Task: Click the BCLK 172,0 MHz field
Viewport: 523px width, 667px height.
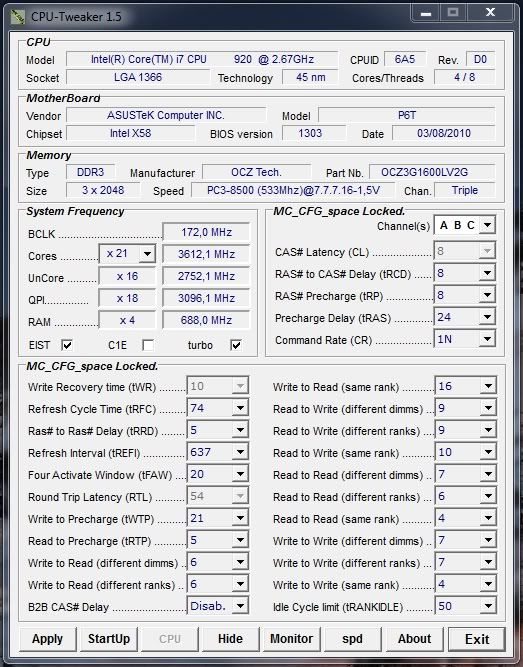Action: [x=206, y=232]
